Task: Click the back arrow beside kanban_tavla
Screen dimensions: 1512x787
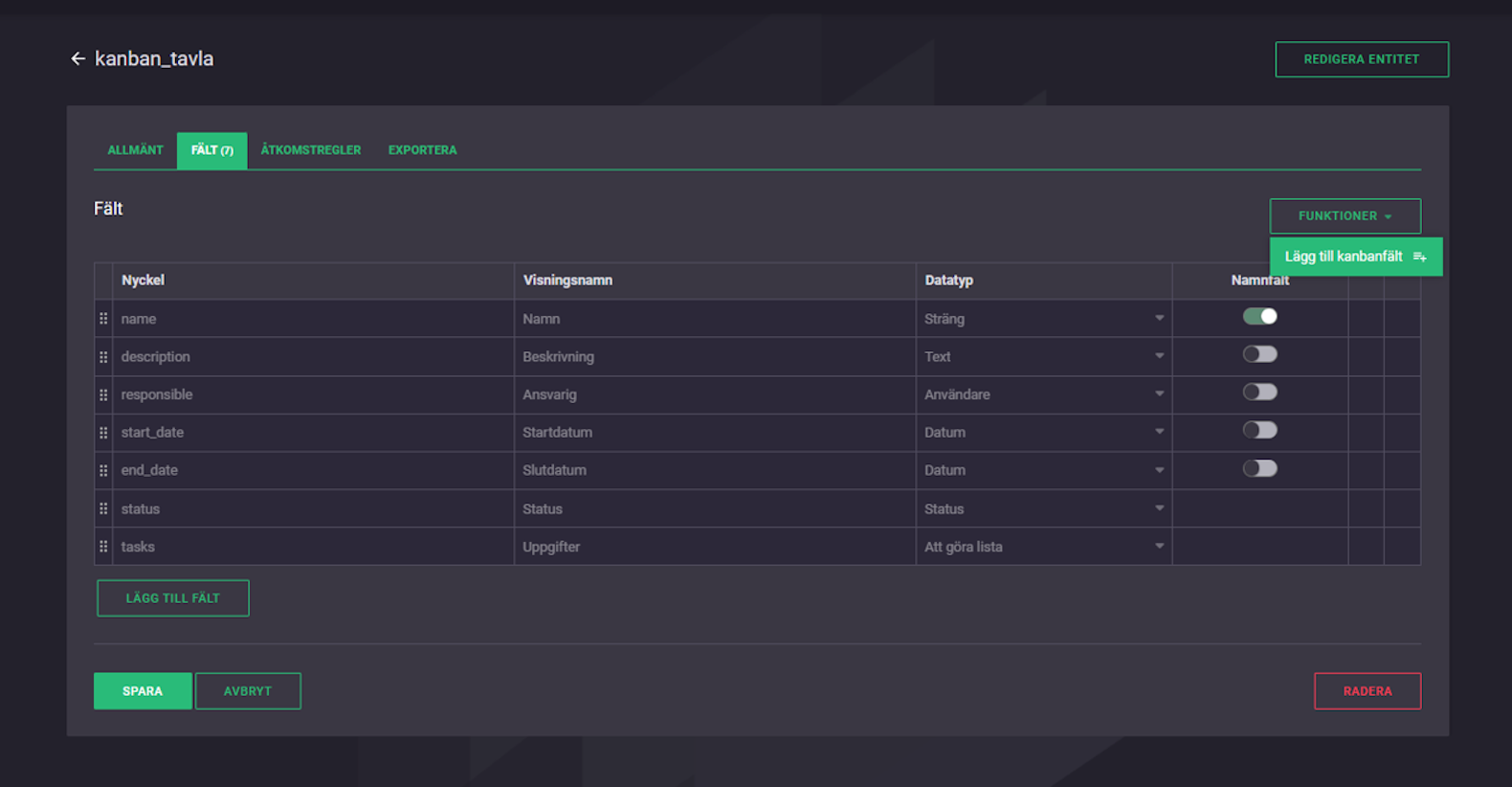Action: click(78, 58)
